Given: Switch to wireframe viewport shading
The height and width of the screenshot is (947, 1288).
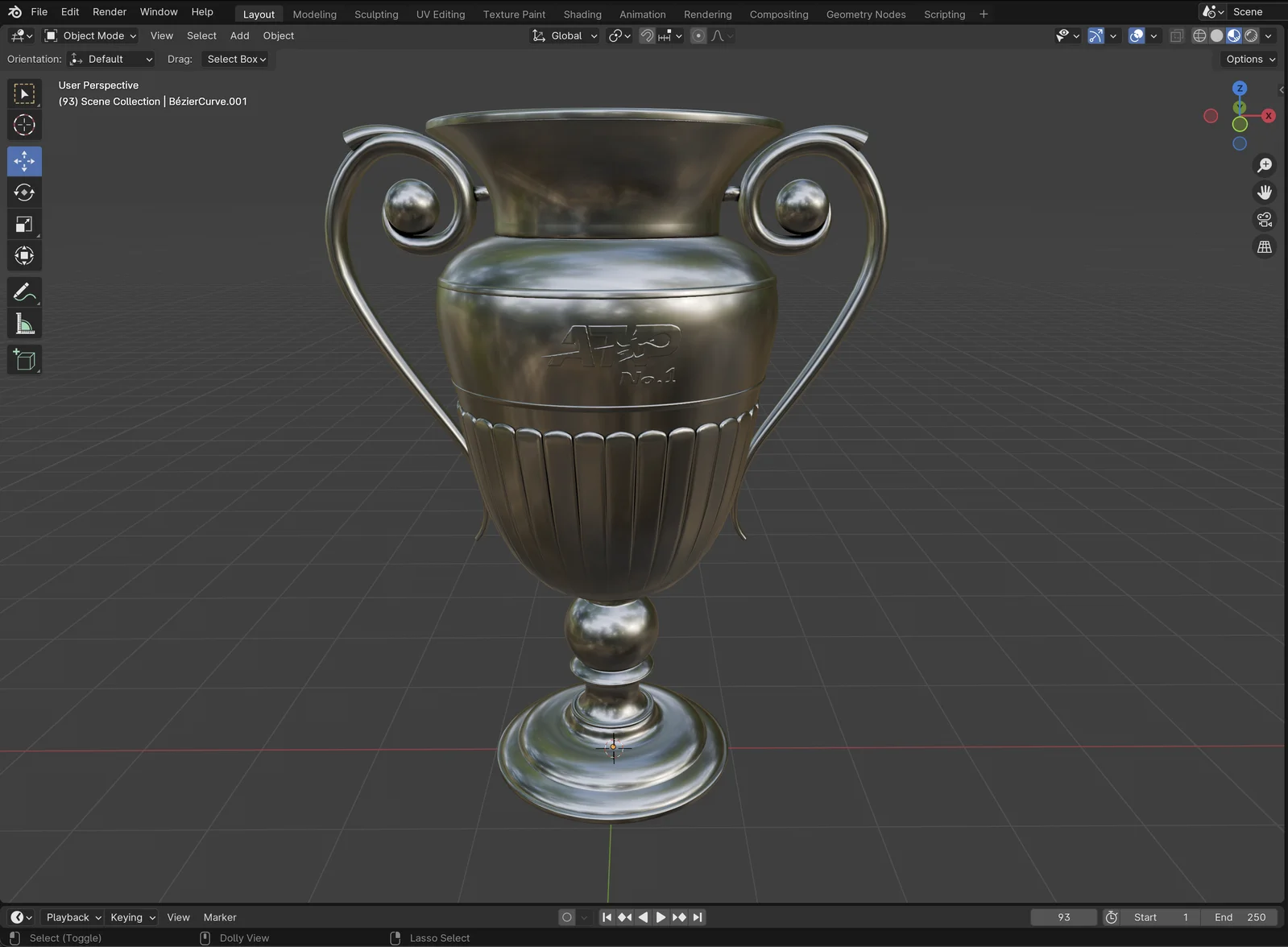Looking at the screenshot, I should click(x=1199, y=35).
